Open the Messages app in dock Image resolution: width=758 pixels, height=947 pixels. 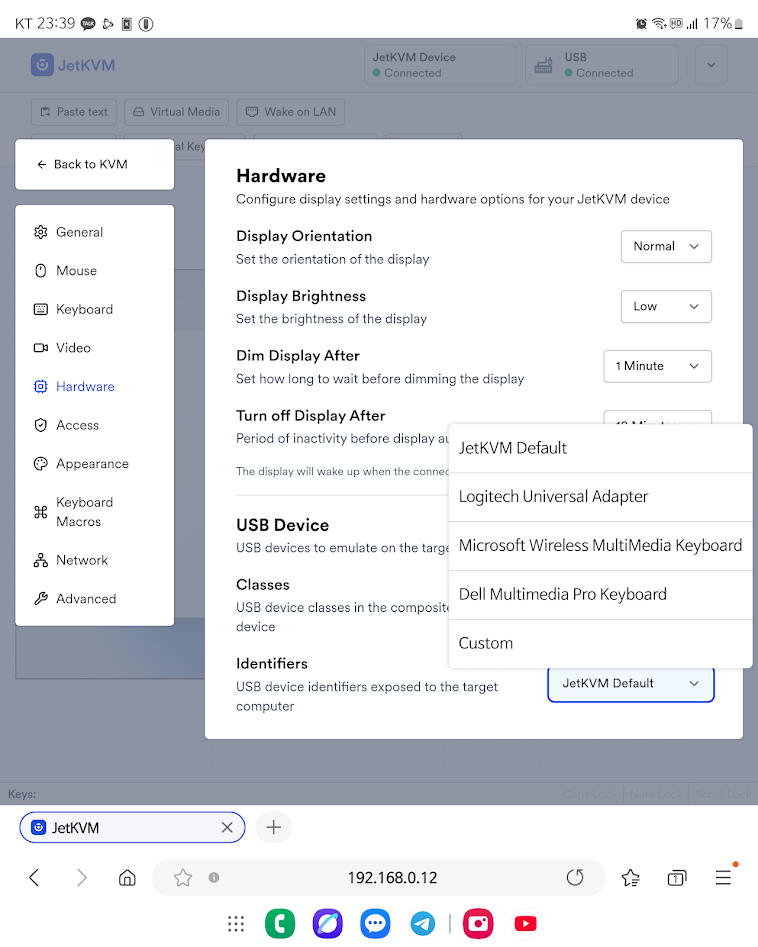(375, 923)
